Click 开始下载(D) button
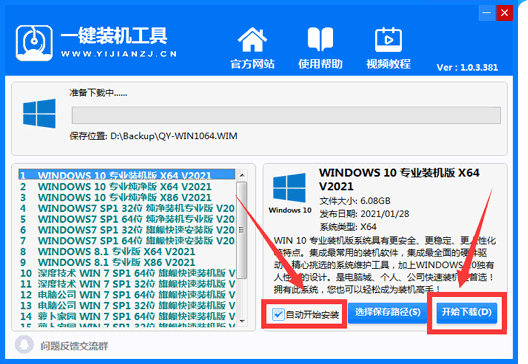The height and width of the screenshot is (364, 528). coord(466,312)
